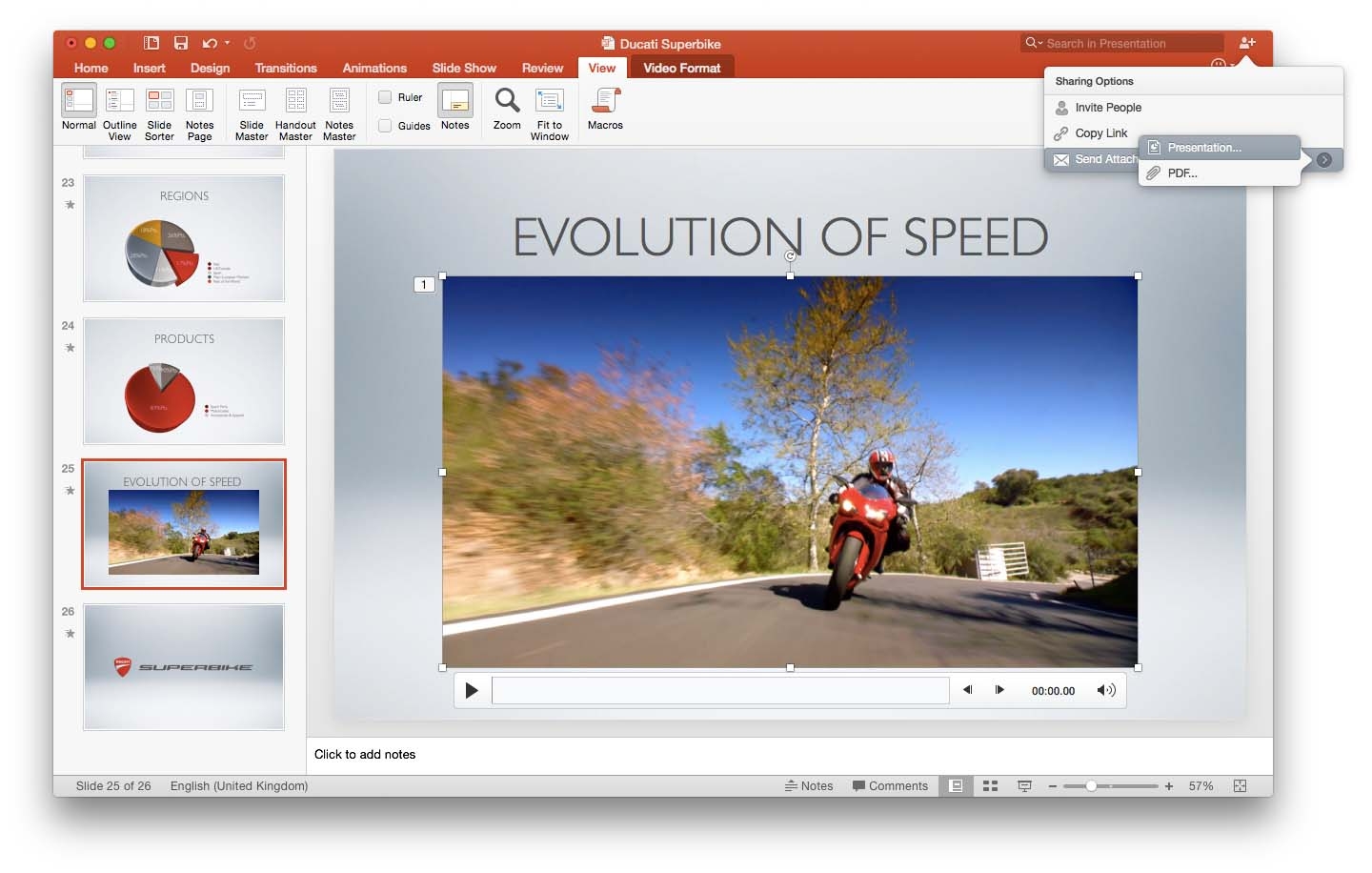This screenshot has height=873, width=1372.
Task: Toggle the Notes pane button in ribbon
Action: point(454,107)
